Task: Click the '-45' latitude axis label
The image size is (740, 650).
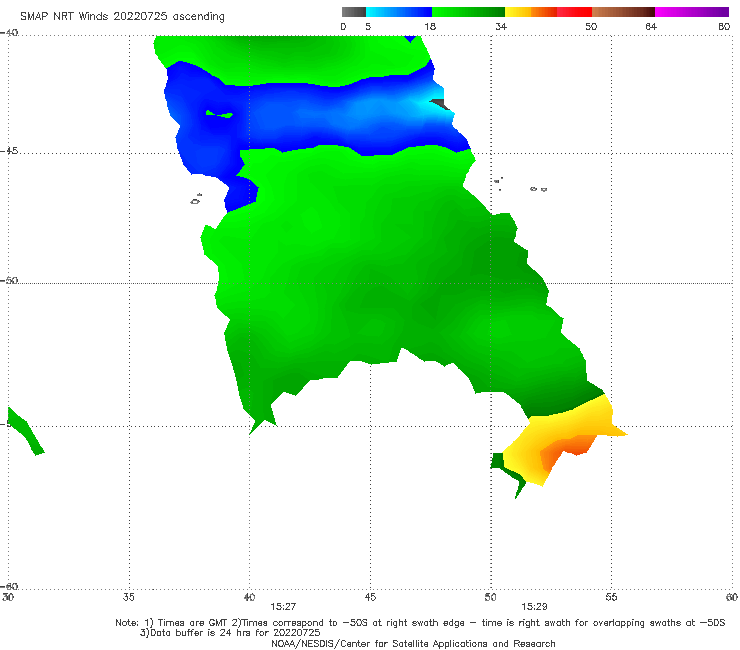Action: click(9, 151)
